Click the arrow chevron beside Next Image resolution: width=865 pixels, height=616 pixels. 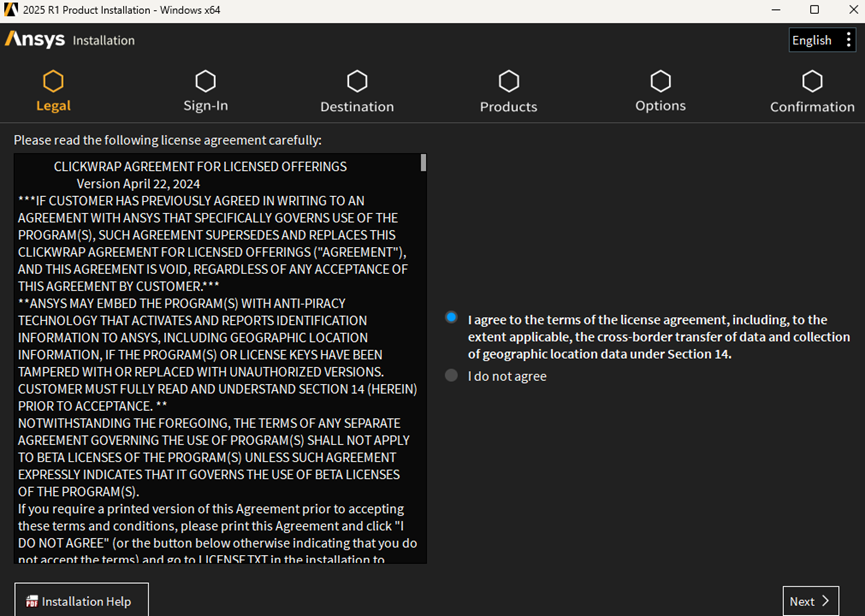point(825,601)
